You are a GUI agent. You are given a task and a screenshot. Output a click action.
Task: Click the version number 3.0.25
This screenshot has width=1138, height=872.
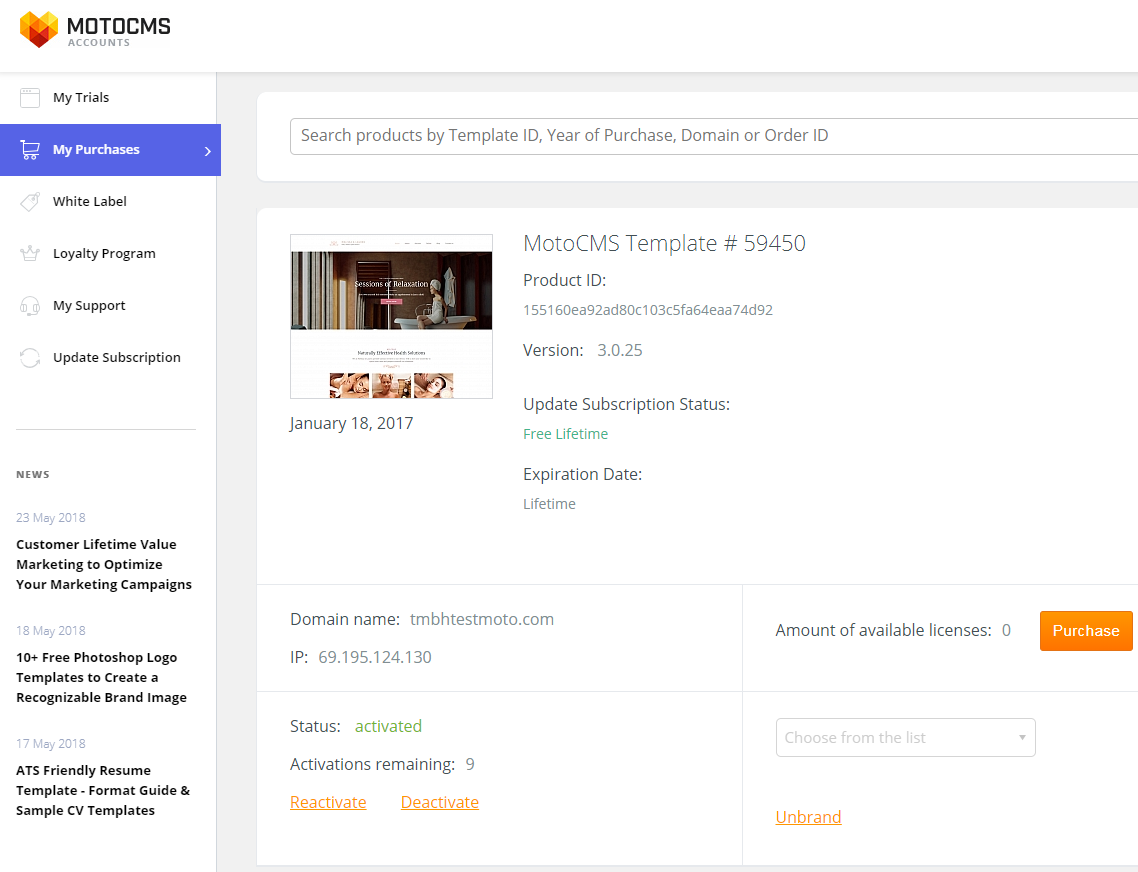(620, 350)
